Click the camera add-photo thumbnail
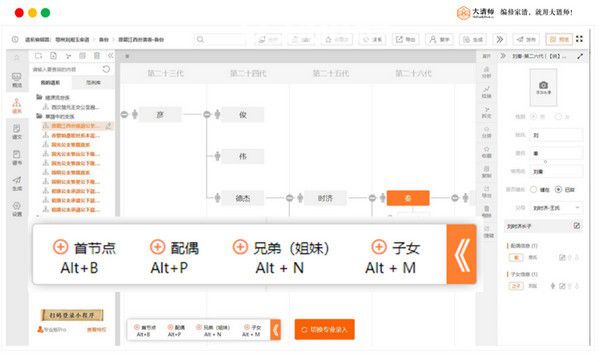This screenshot has width=600, height=362. [543, 87]
